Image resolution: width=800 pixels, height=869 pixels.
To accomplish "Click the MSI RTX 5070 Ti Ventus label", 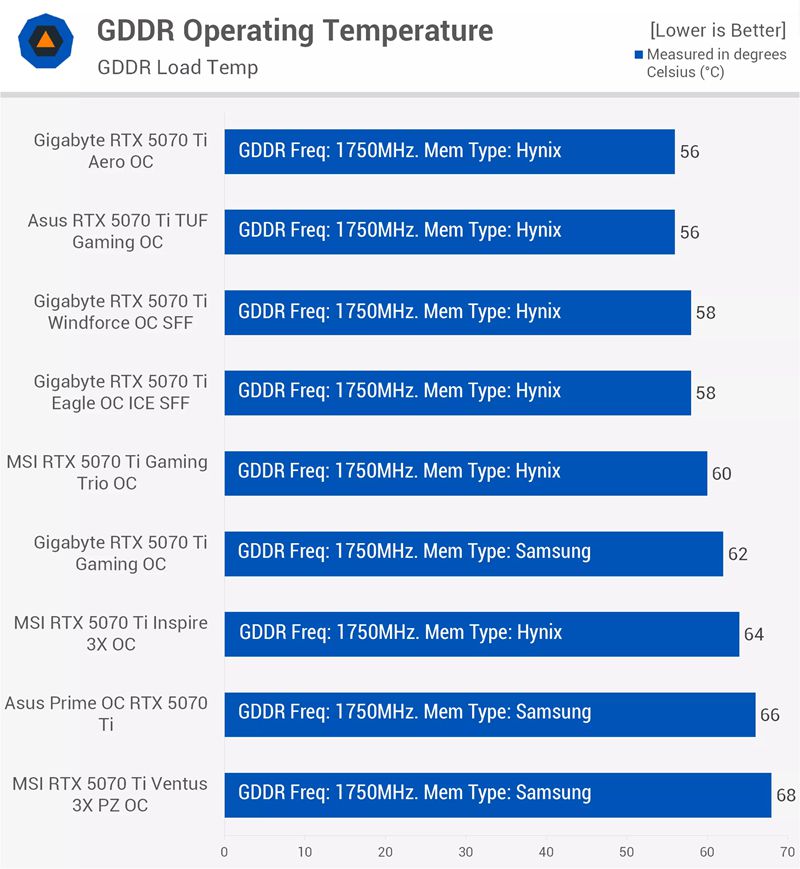I will (110, 794).
